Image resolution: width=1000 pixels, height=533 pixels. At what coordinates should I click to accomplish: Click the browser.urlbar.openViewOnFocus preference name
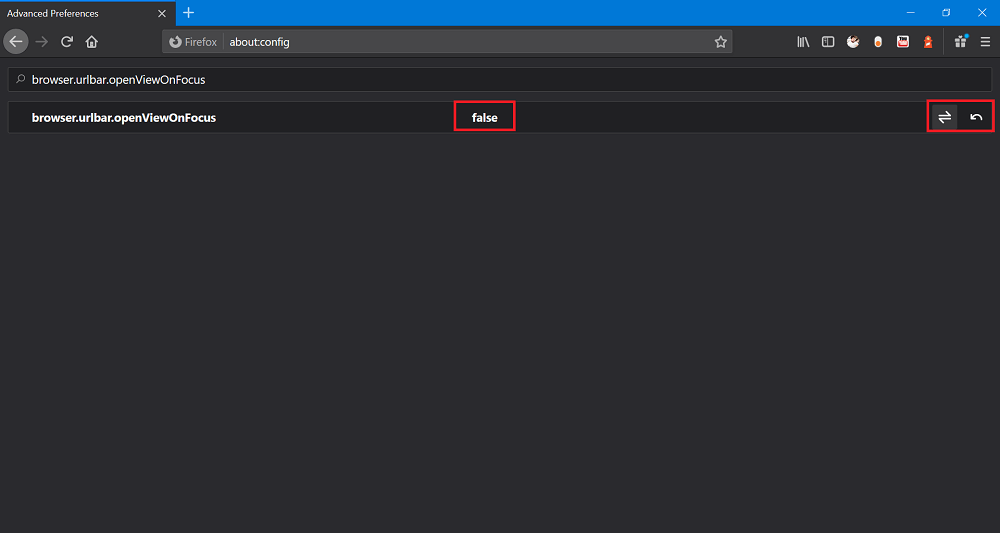click(x=124, y=118)
